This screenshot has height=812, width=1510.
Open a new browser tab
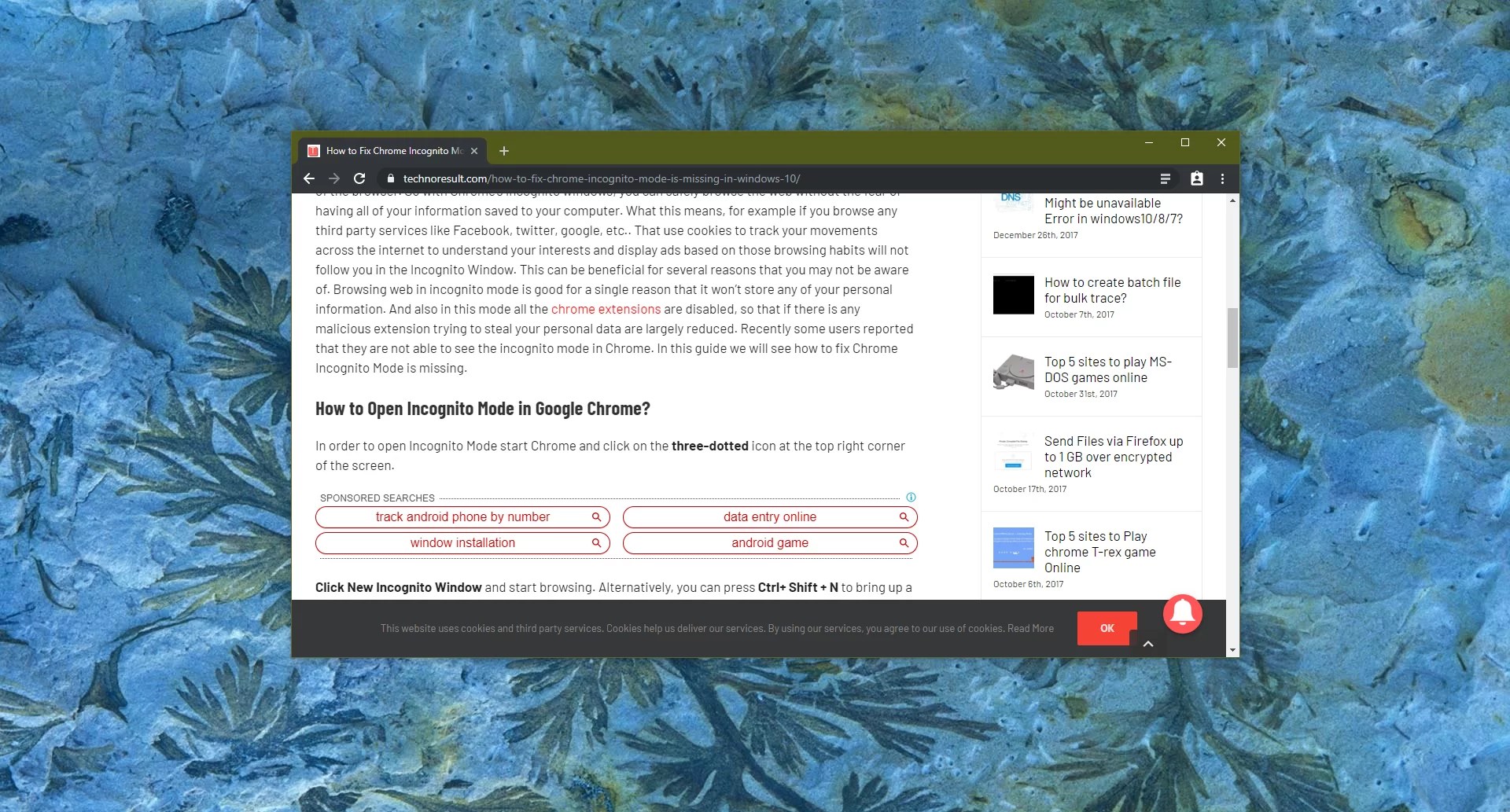[x=504, y=151]
